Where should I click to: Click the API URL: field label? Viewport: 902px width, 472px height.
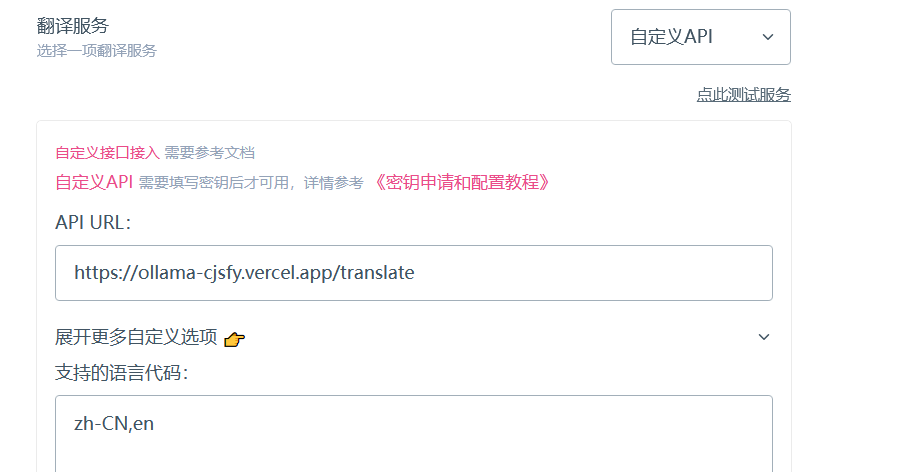[93, 222]
